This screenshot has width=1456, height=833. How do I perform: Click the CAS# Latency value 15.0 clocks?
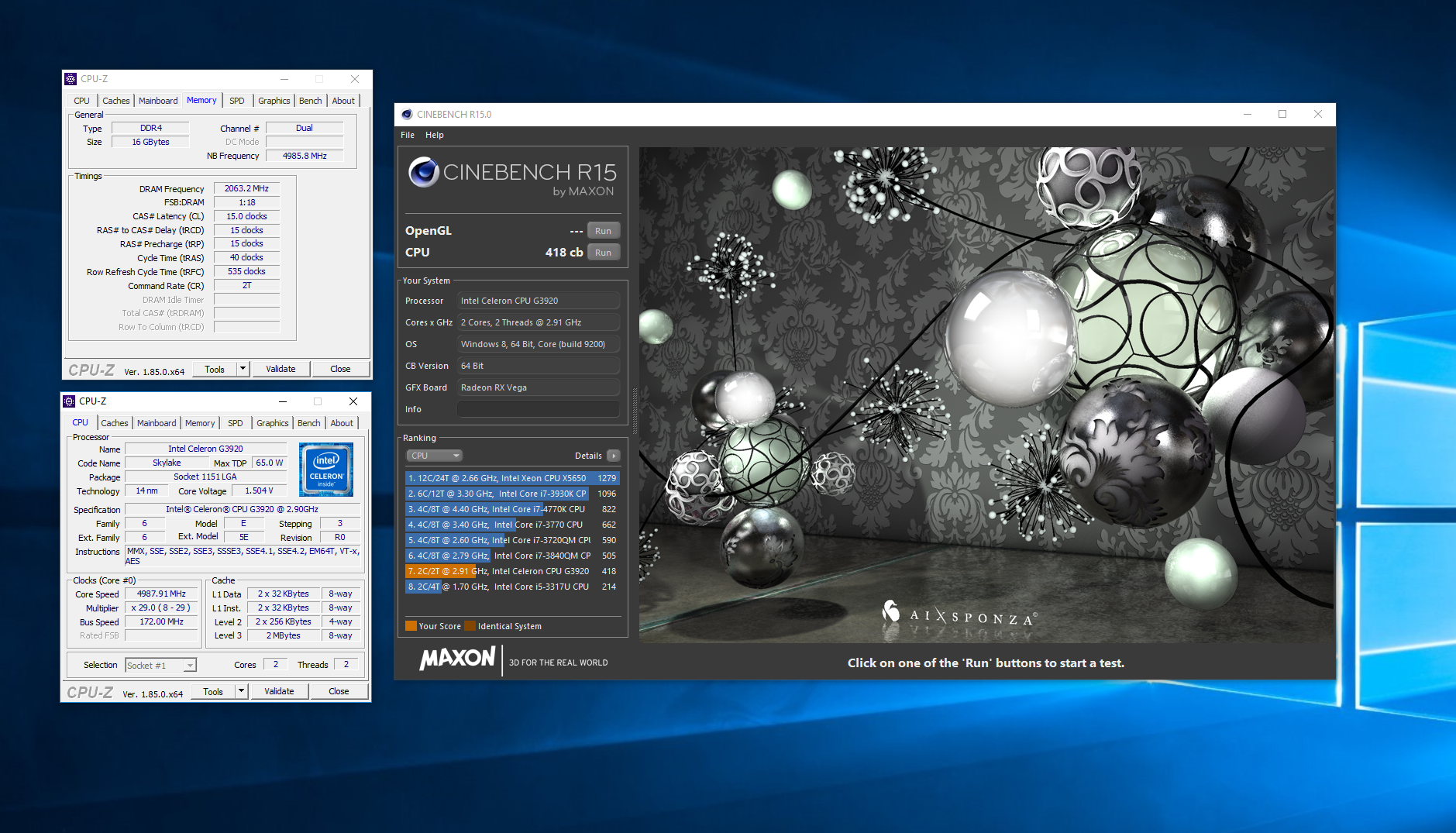point(246,216)
